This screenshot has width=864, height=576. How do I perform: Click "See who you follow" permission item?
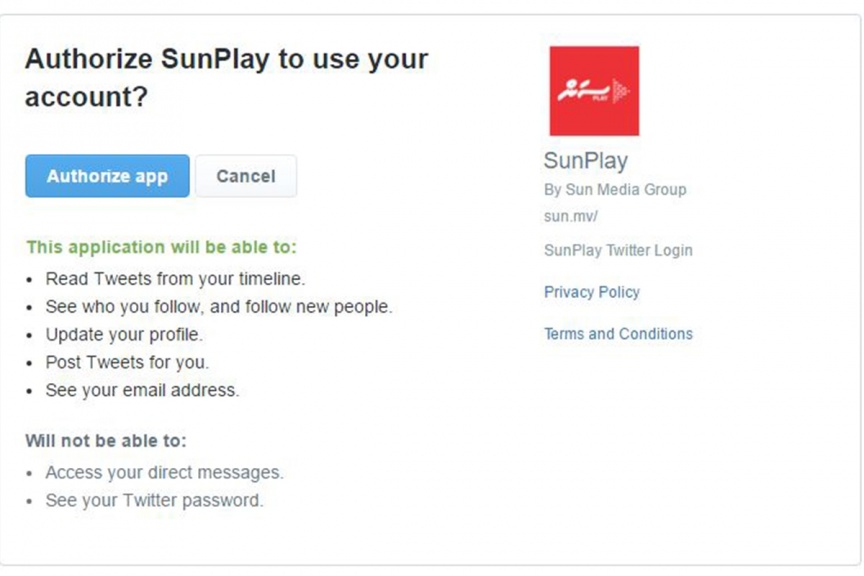click(218, 307)
